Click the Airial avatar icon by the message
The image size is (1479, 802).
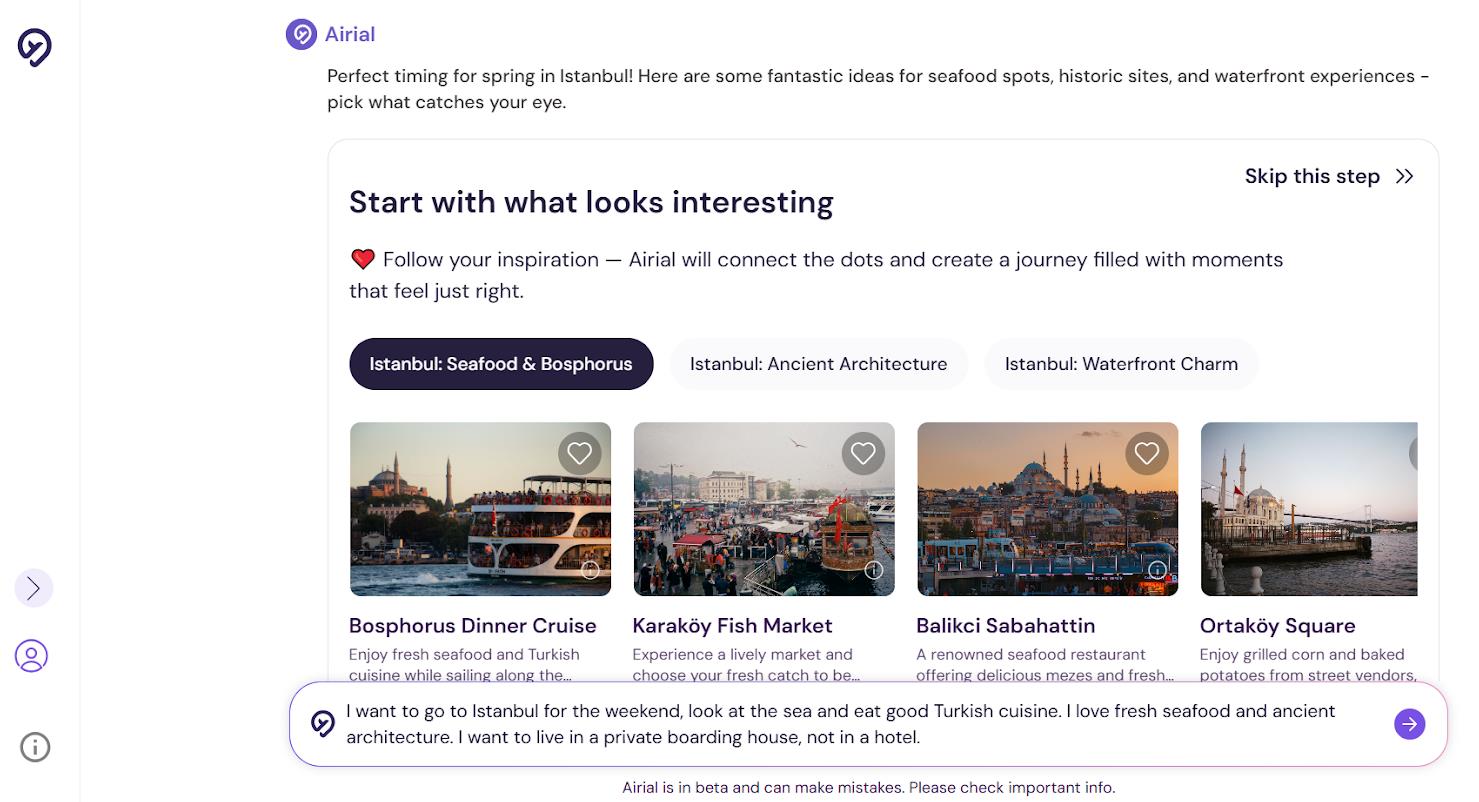coord(301,35)
